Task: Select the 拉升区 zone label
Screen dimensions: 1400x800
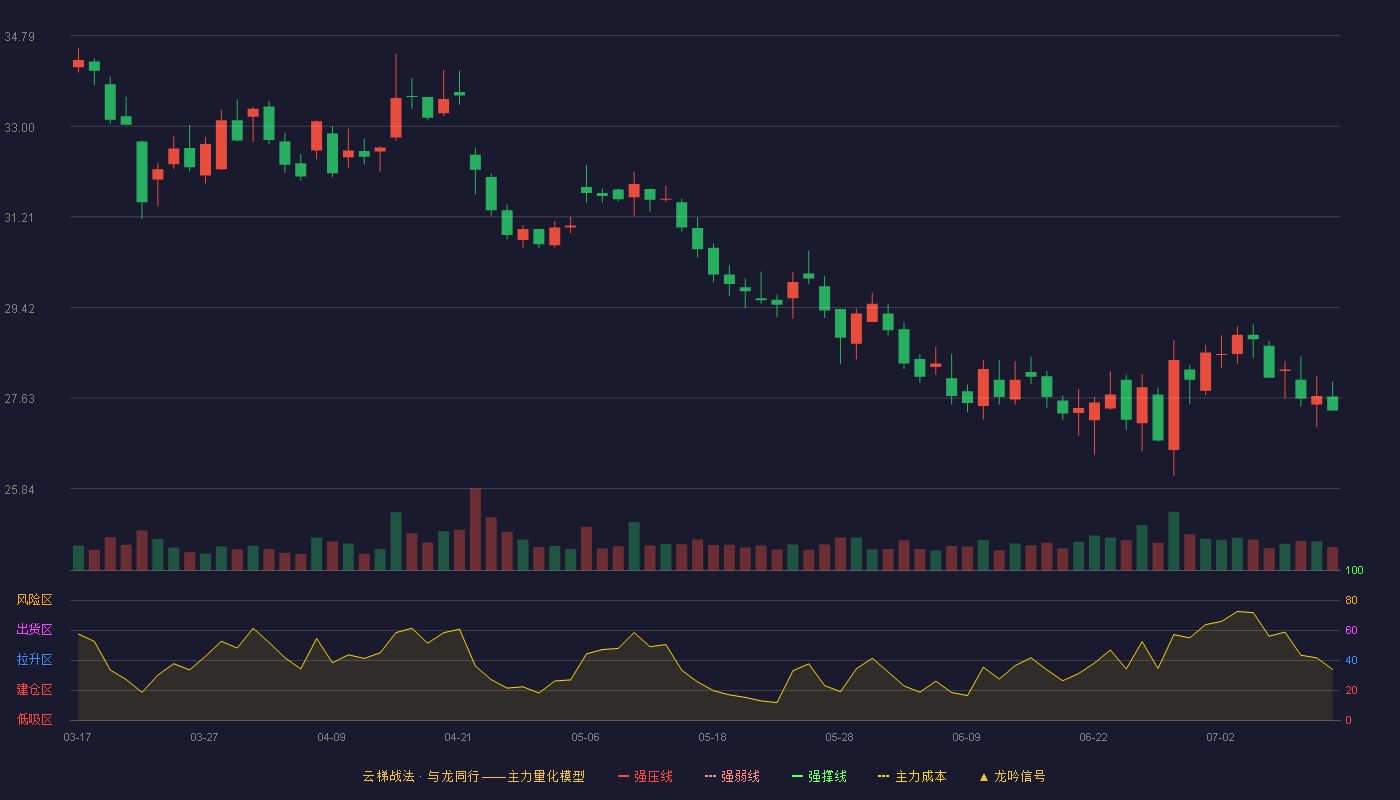Action: click(x=35, y=660)
